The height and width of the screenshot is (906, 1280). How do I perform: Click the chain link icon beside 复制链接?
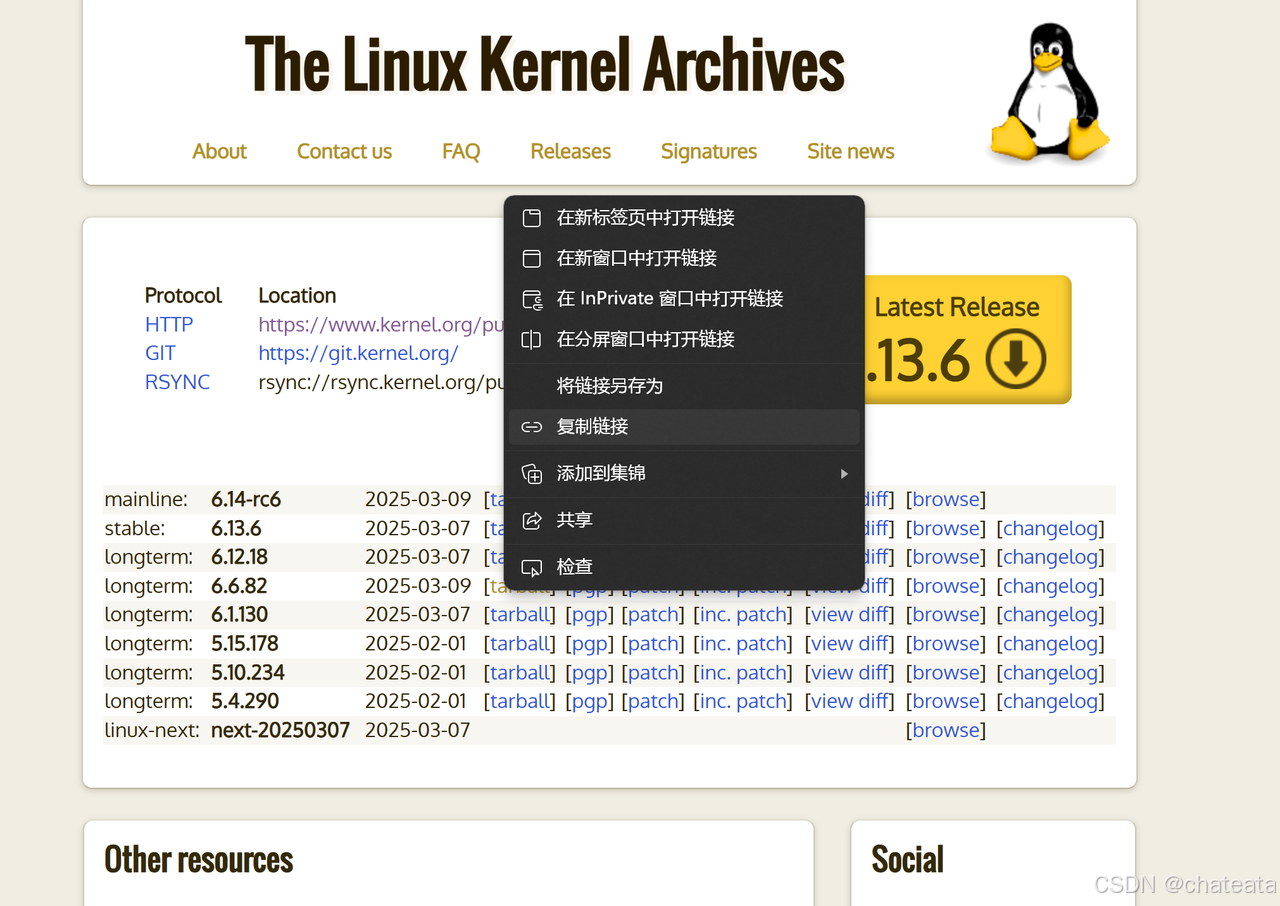(x=532, y=427)
